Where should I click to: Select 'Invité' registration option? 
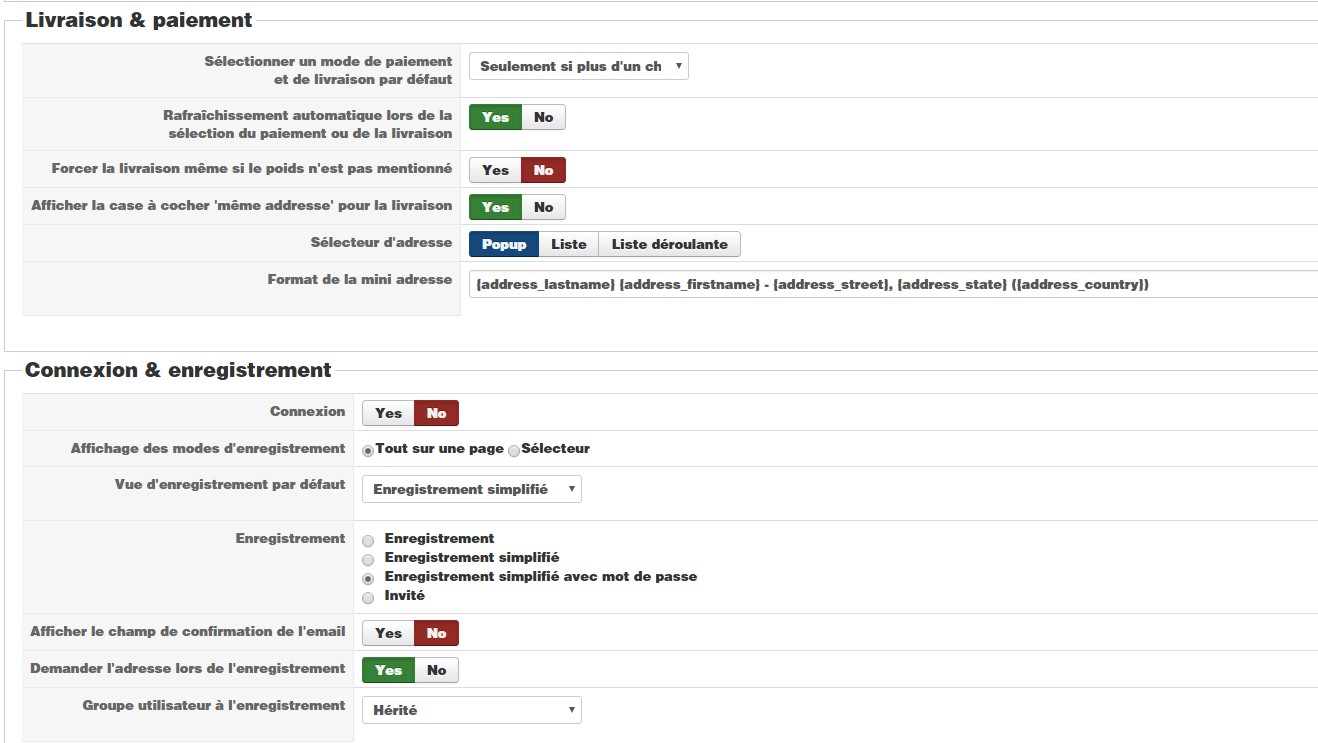368,597
